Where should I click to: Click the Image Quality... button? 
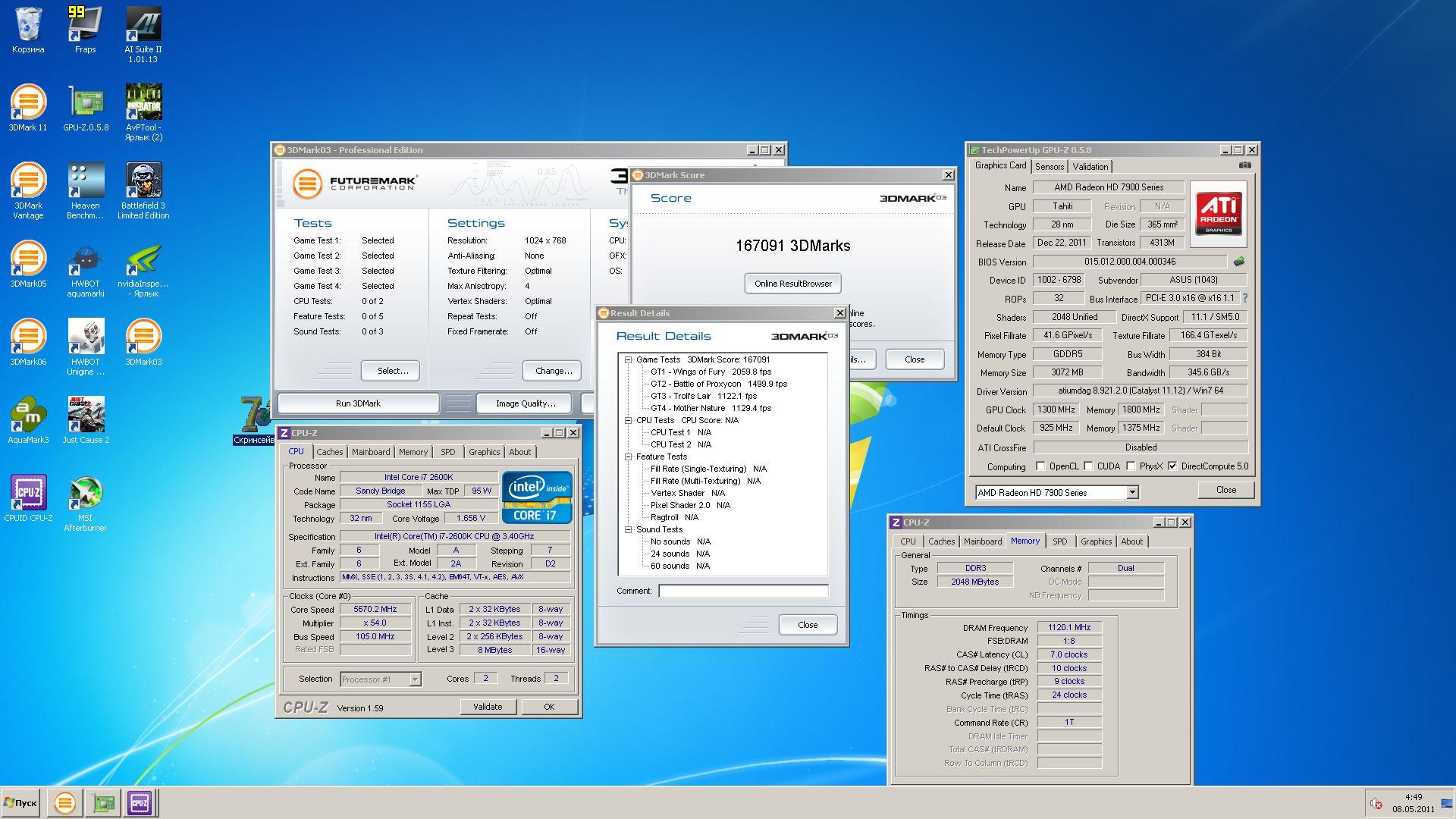coord(526,403)
